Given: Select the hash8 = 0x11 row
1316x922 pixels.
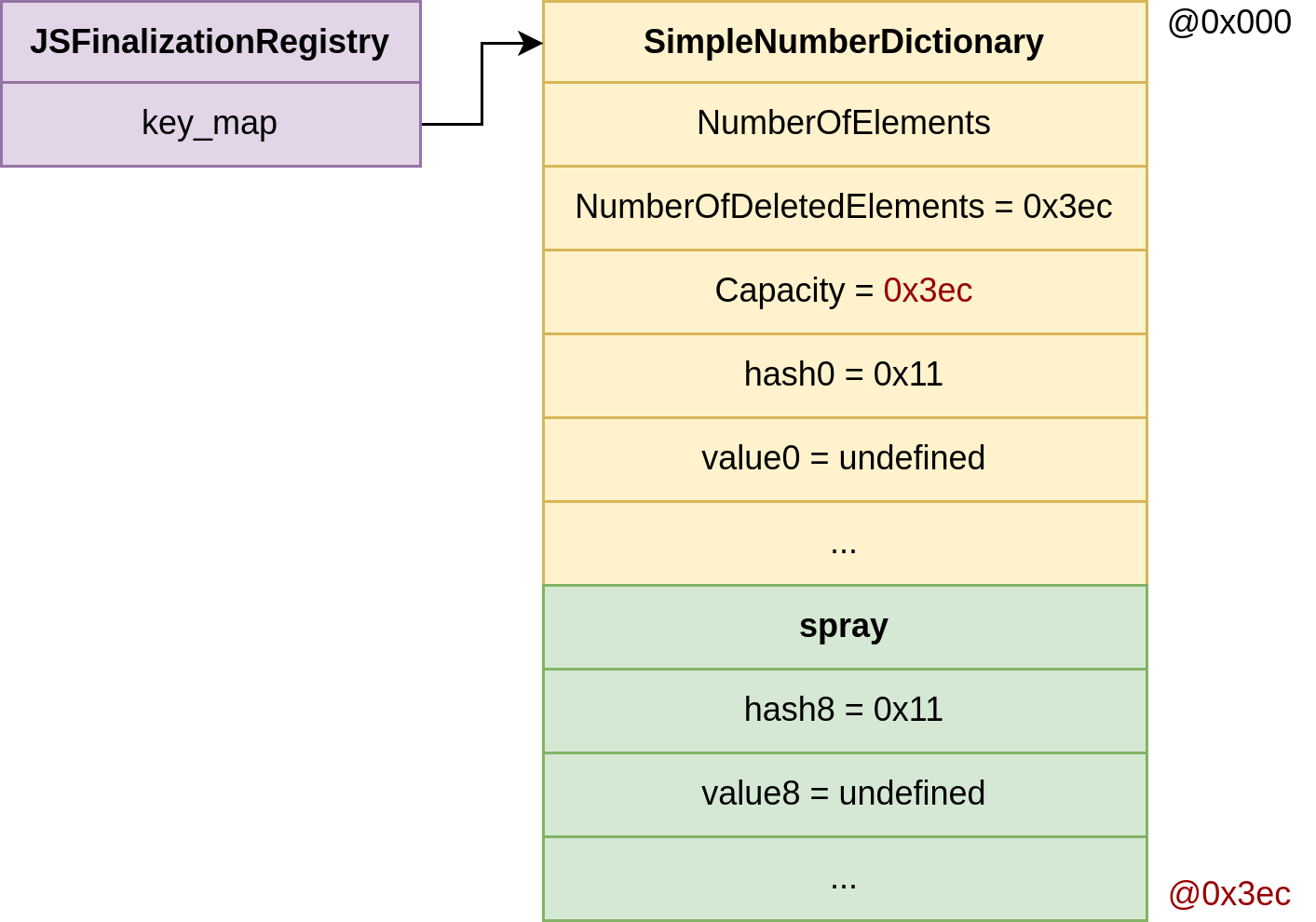Looking at the screenshot, I should click(x=844, y=710).
